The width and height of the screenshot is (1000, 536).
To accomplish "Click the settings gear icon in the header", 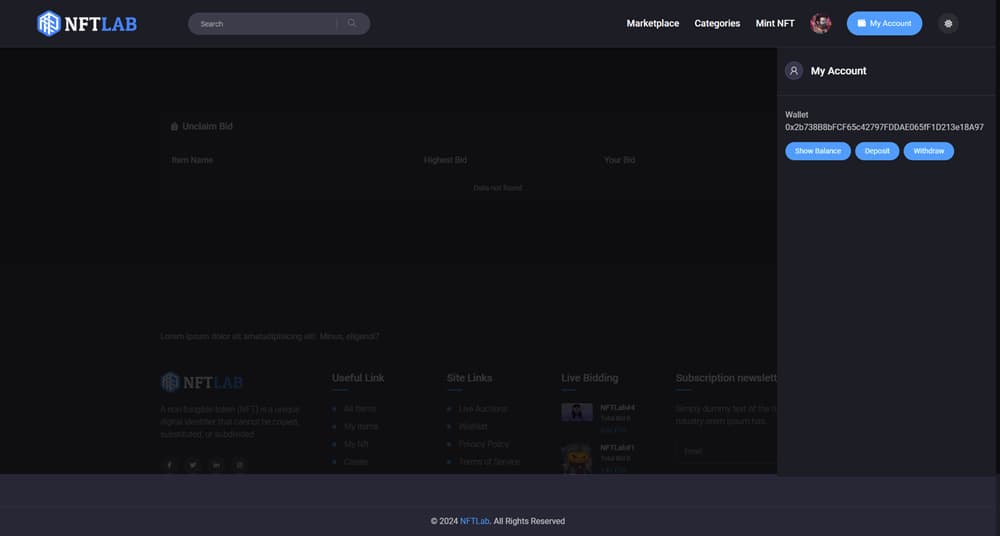I will coord(948,24).
